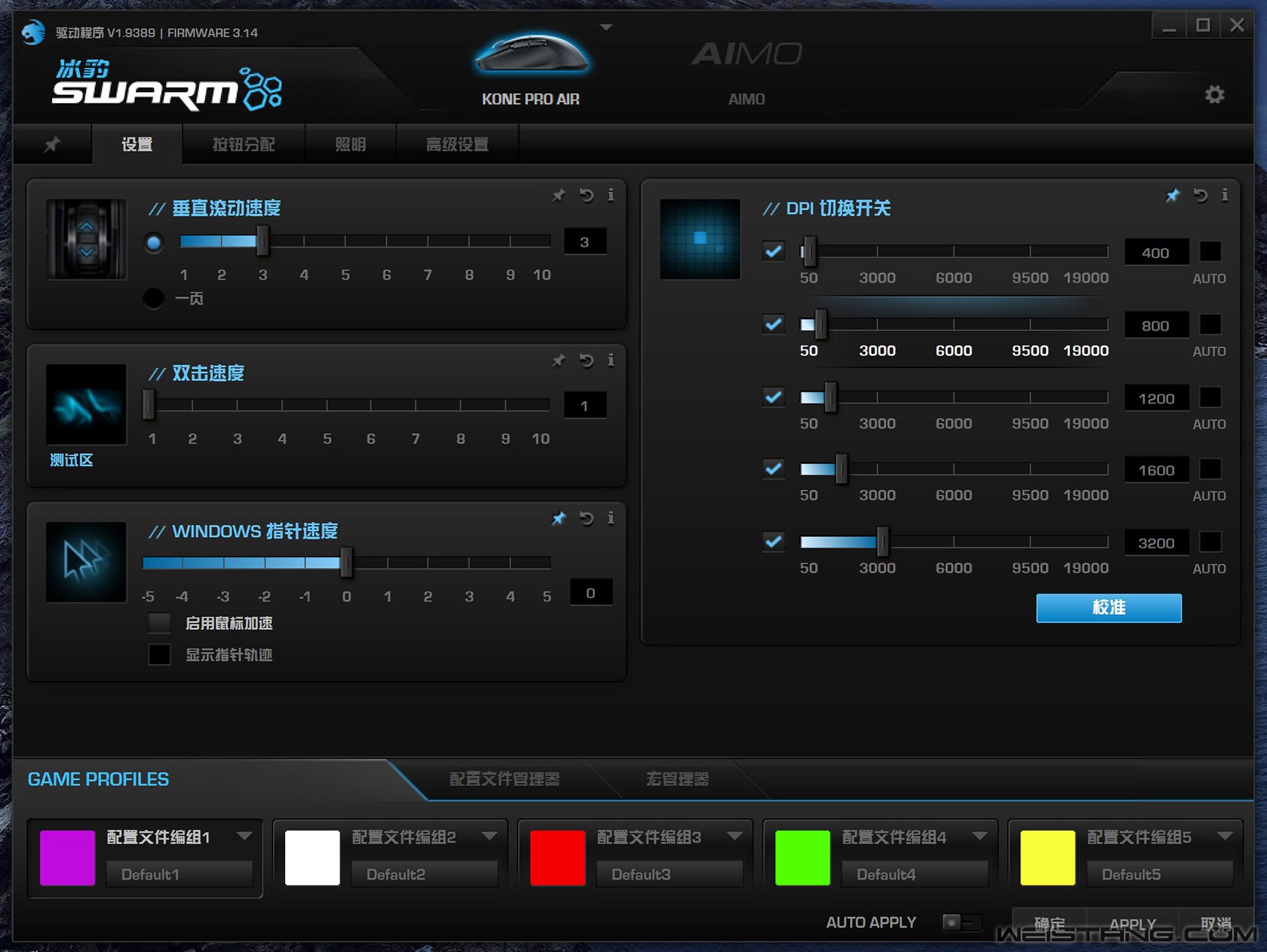Reset the DPI 切换开关 settings
The image size is (1267, 952).
click(x=1200, y=196)
